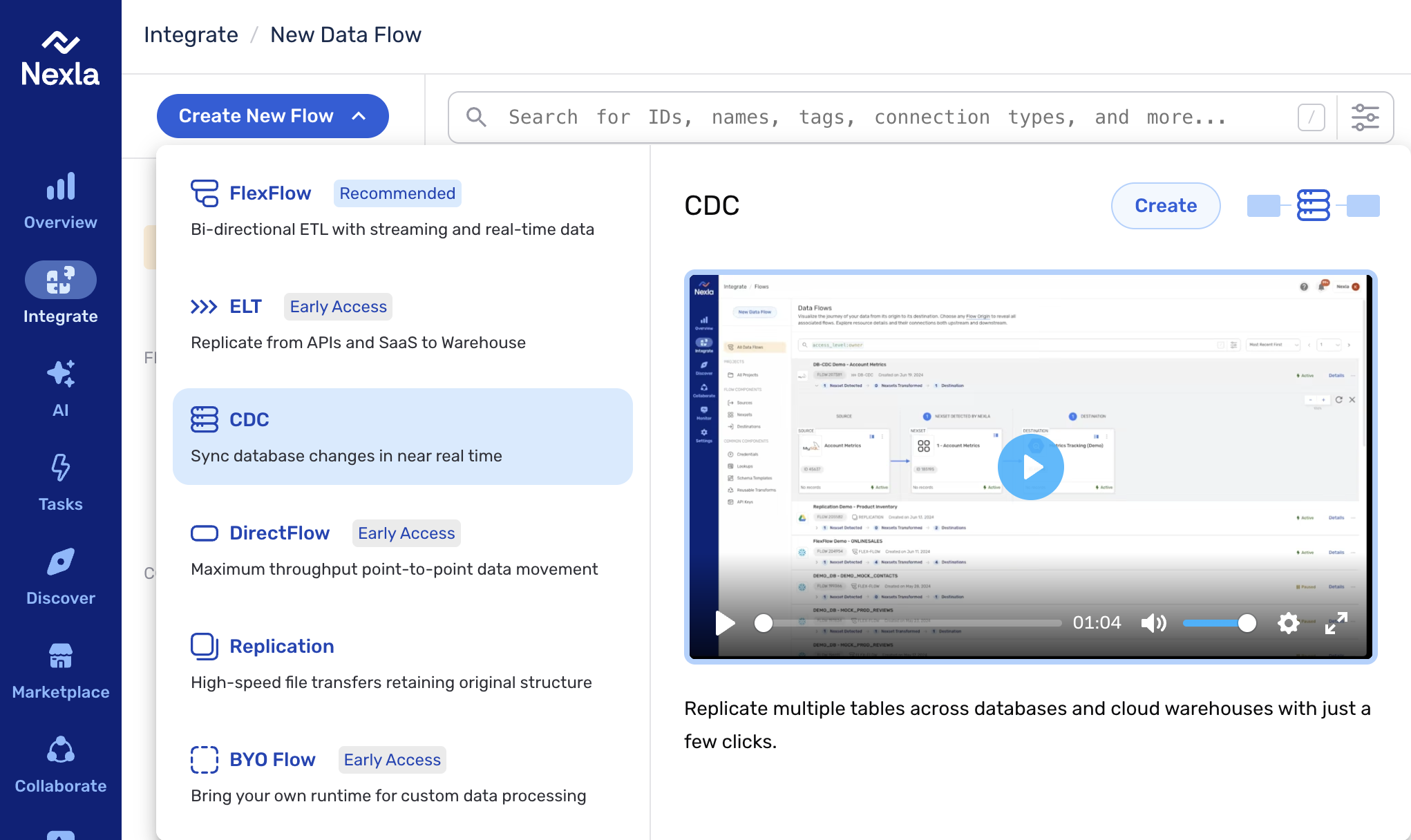Click Early Access badge next to ELT

[338, 307]
